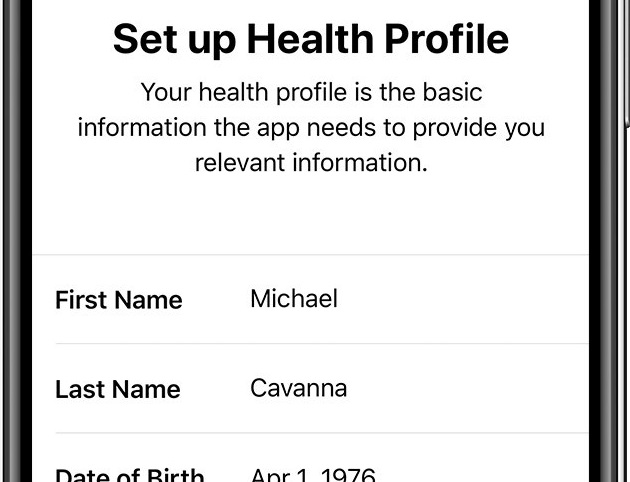Click blank area between description and form
Image resolution: width=630 pixels, height=482 pixels.
tap(311, 215)
